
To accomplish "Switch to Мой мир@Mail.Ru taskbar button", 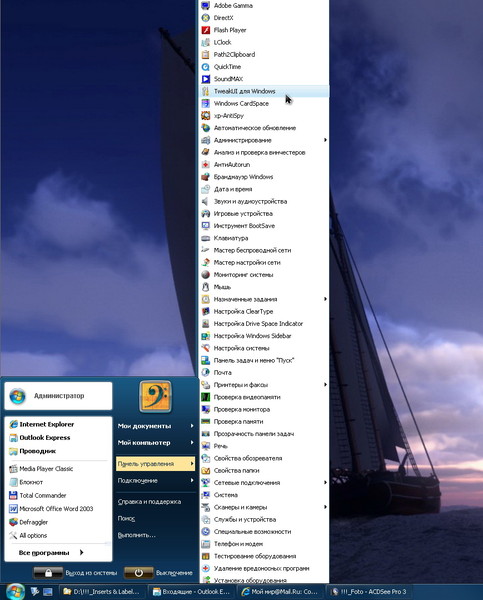I will pos(280,592).
